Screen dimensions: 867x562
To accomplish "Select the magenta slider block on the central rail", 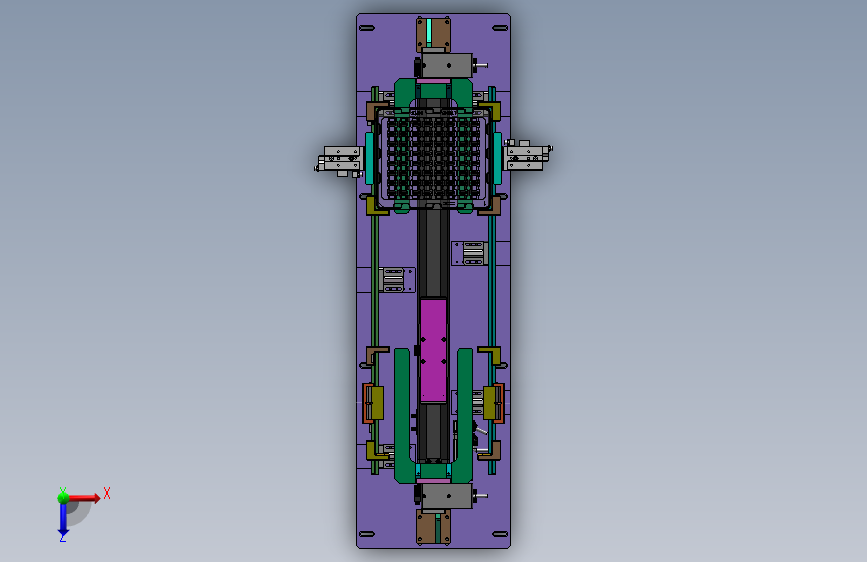I will (x=434, y=350).
